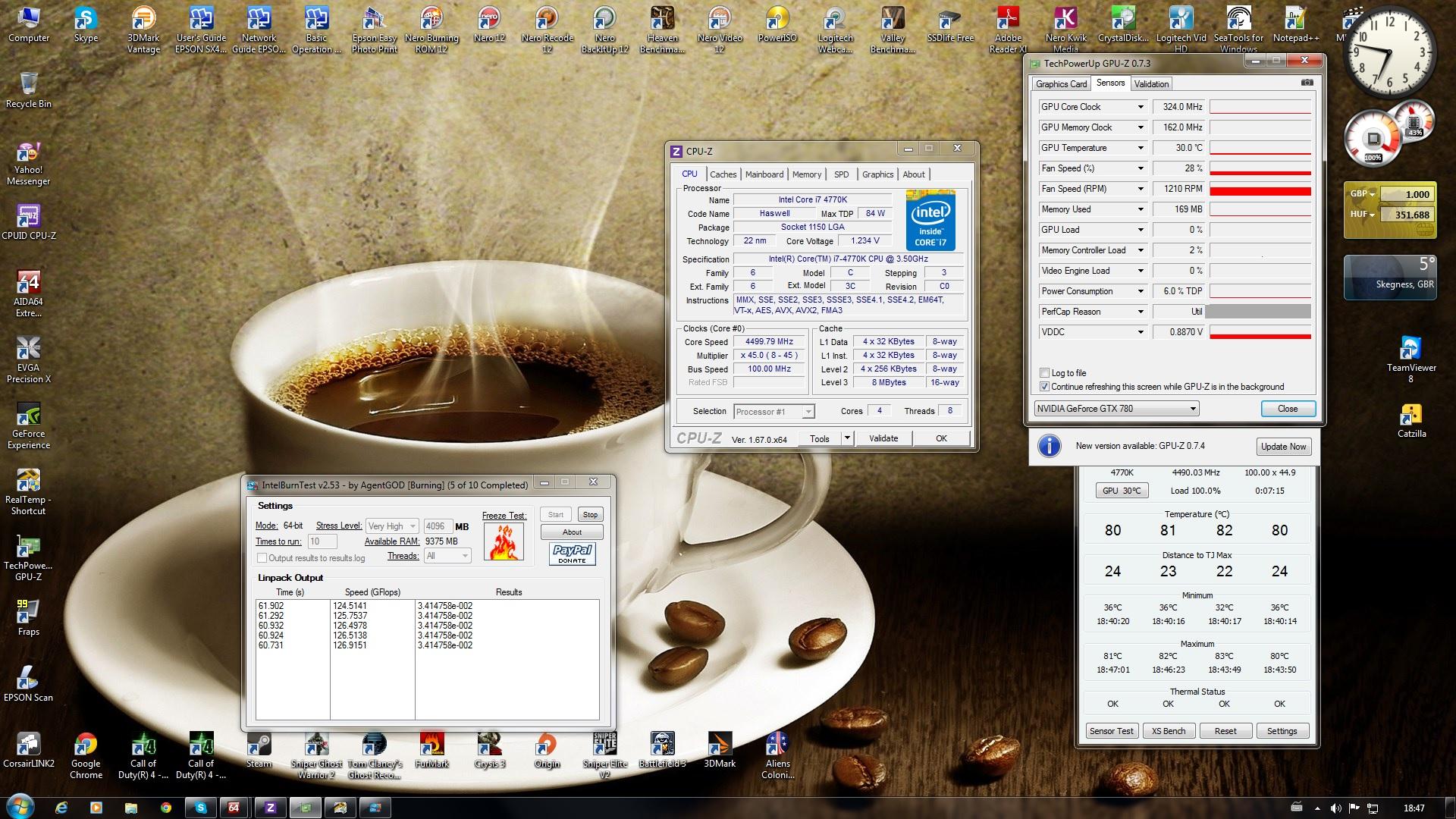The image size is (1456, 819).
Task: Launch Nero Burning ROM 12 shortcut
Action: (431, 30)
